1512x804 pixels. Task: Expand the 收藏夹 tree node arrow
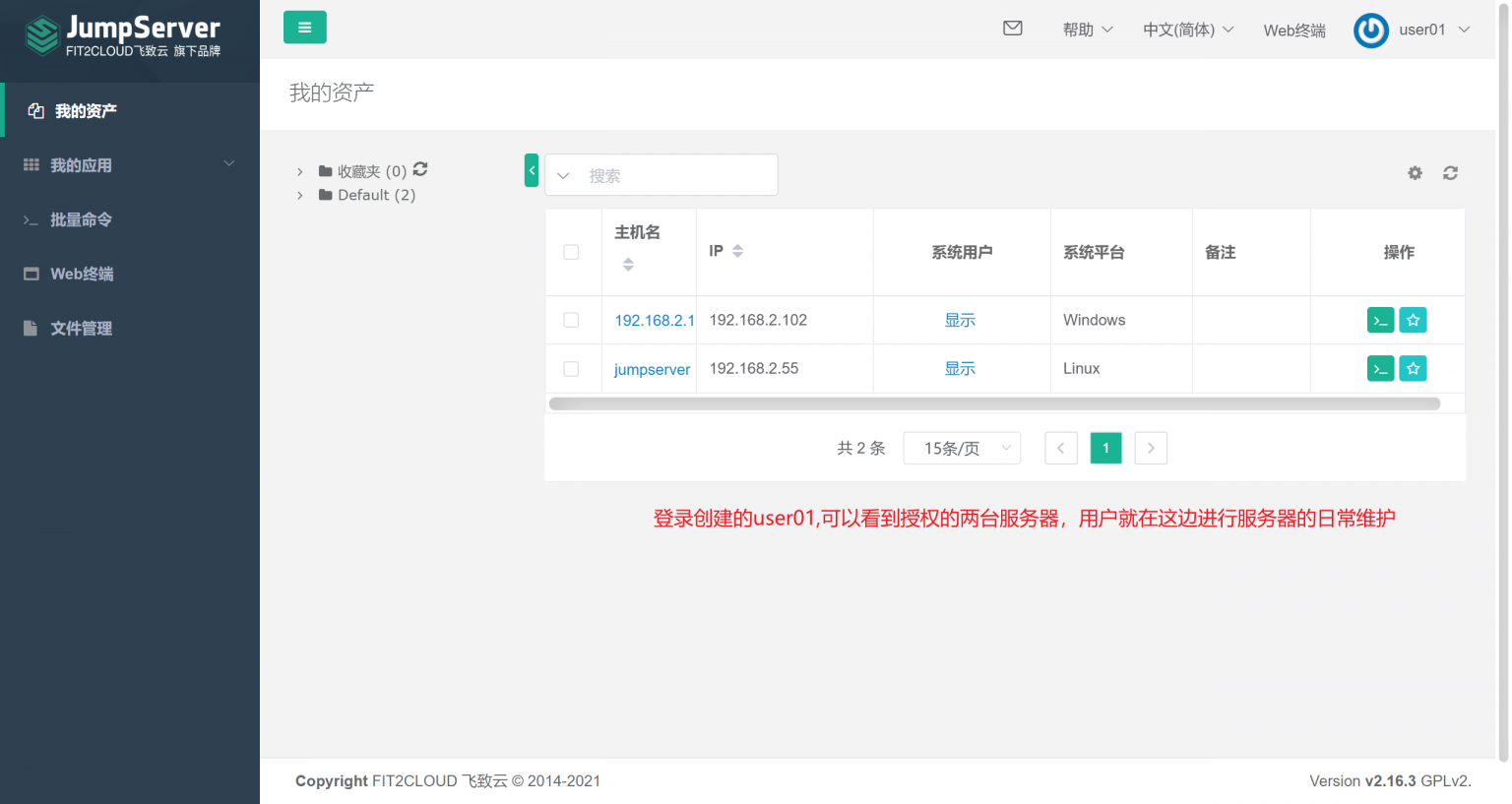300,171
